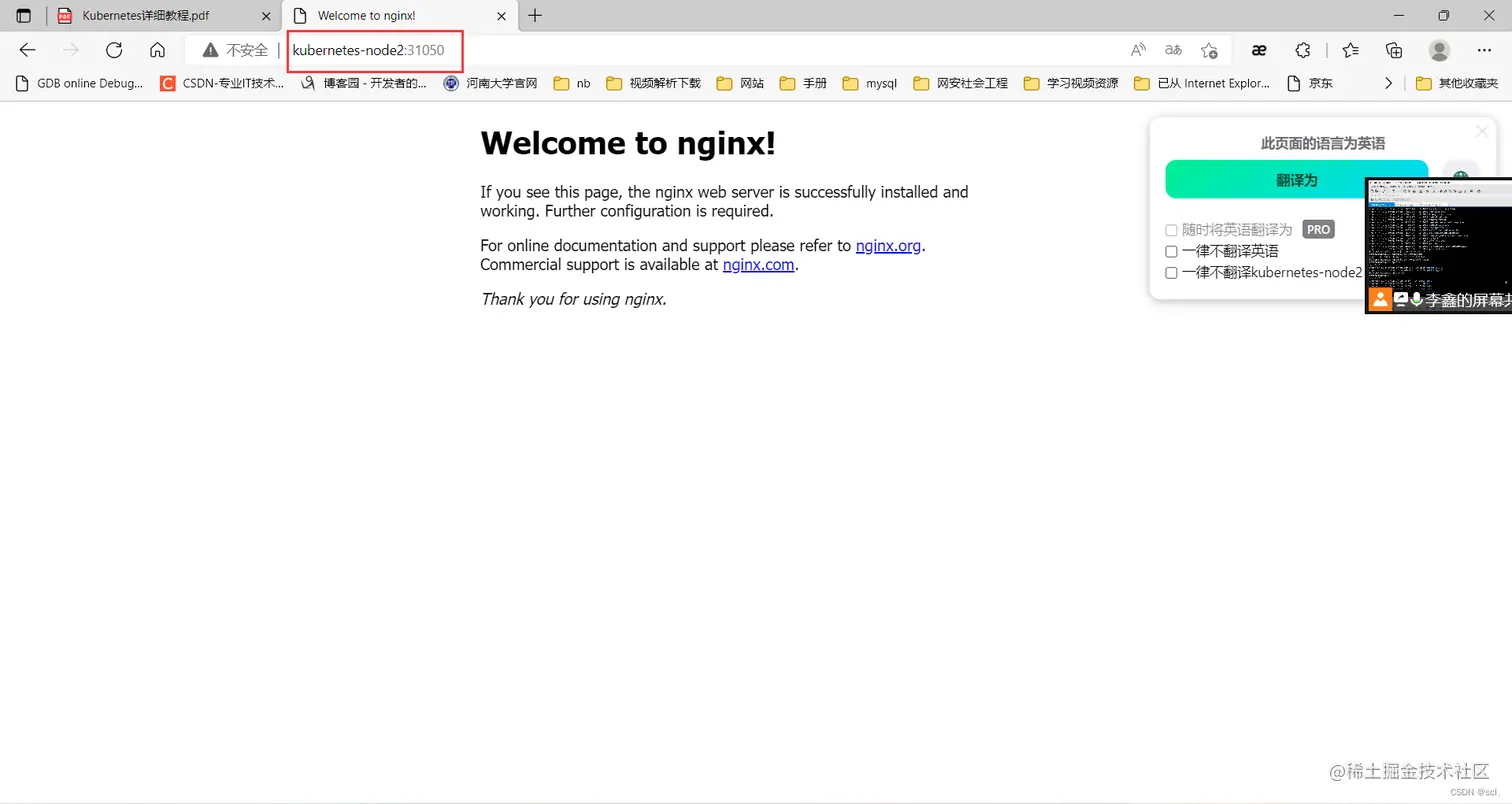1512x804 pixels.
Task: Open the translate icon in address bar
Action: coord(1173,50)
